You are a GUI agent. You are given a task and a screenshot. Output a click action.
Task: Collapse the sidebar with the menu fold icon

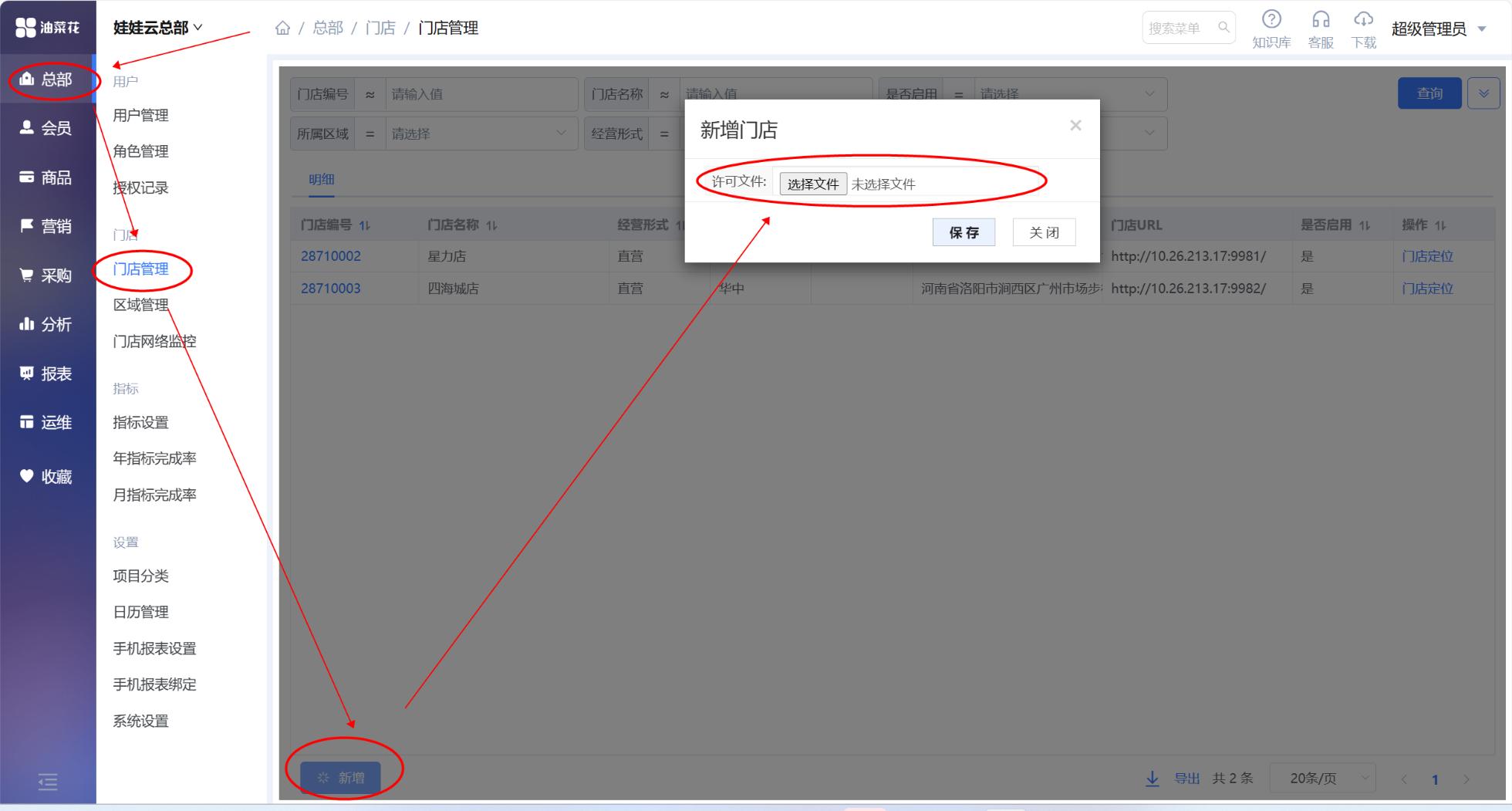coord(48,782)
